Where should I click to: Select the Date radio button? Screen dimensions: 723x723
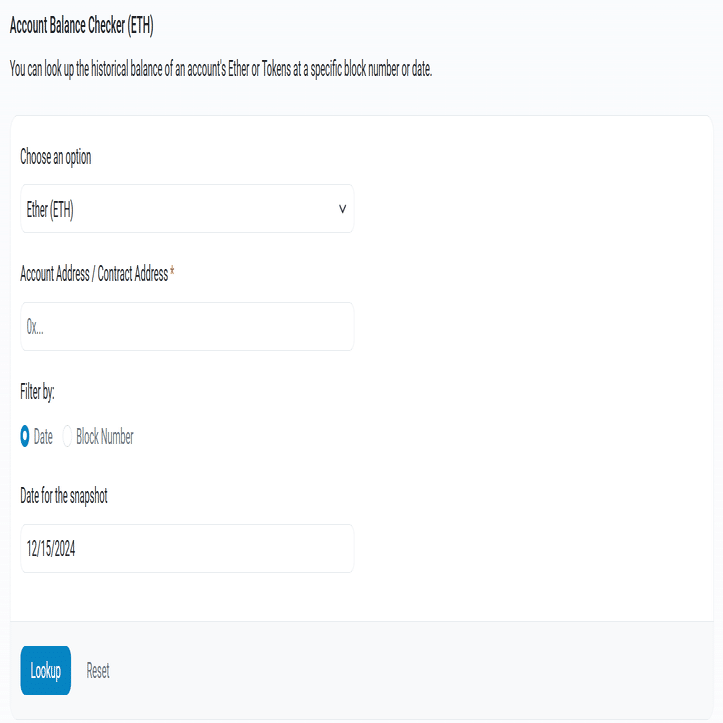tap(25, 437)
